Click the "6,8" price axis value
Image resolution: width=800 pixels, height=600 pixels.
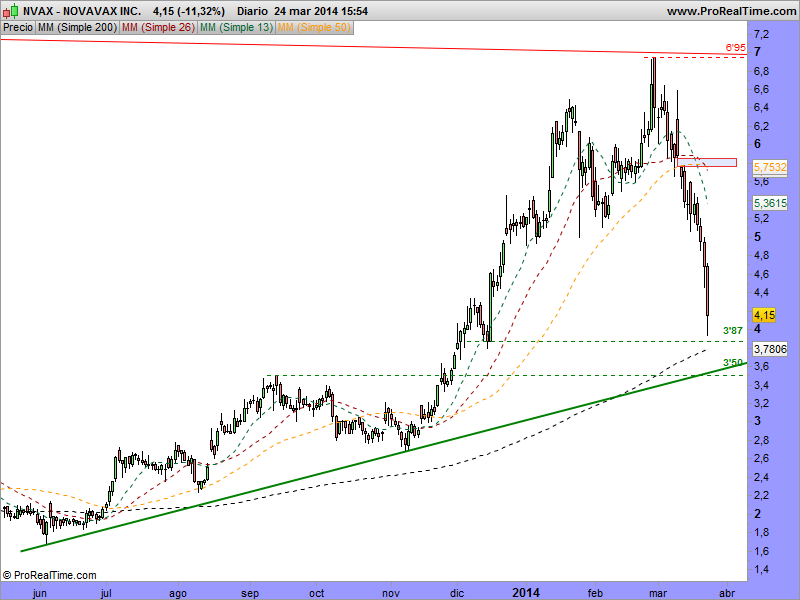pos(762,71)
